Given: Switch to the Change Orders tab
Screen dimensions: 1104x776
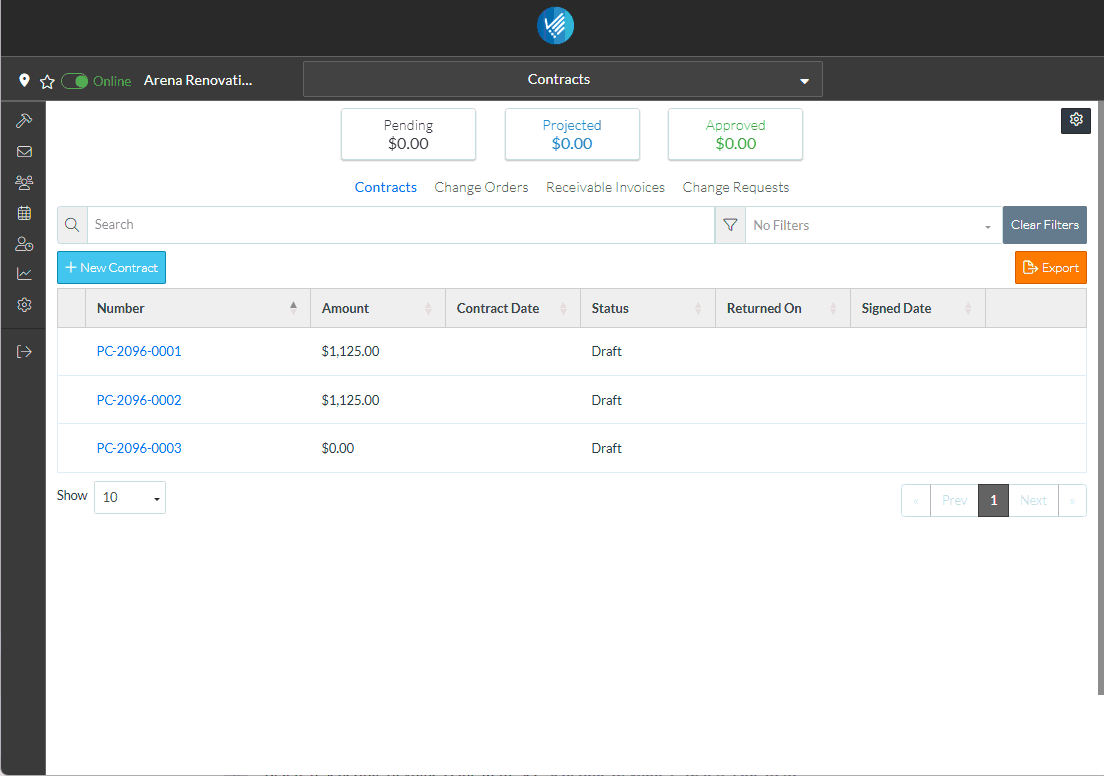Looking at the screenshot, I should 481,187.
